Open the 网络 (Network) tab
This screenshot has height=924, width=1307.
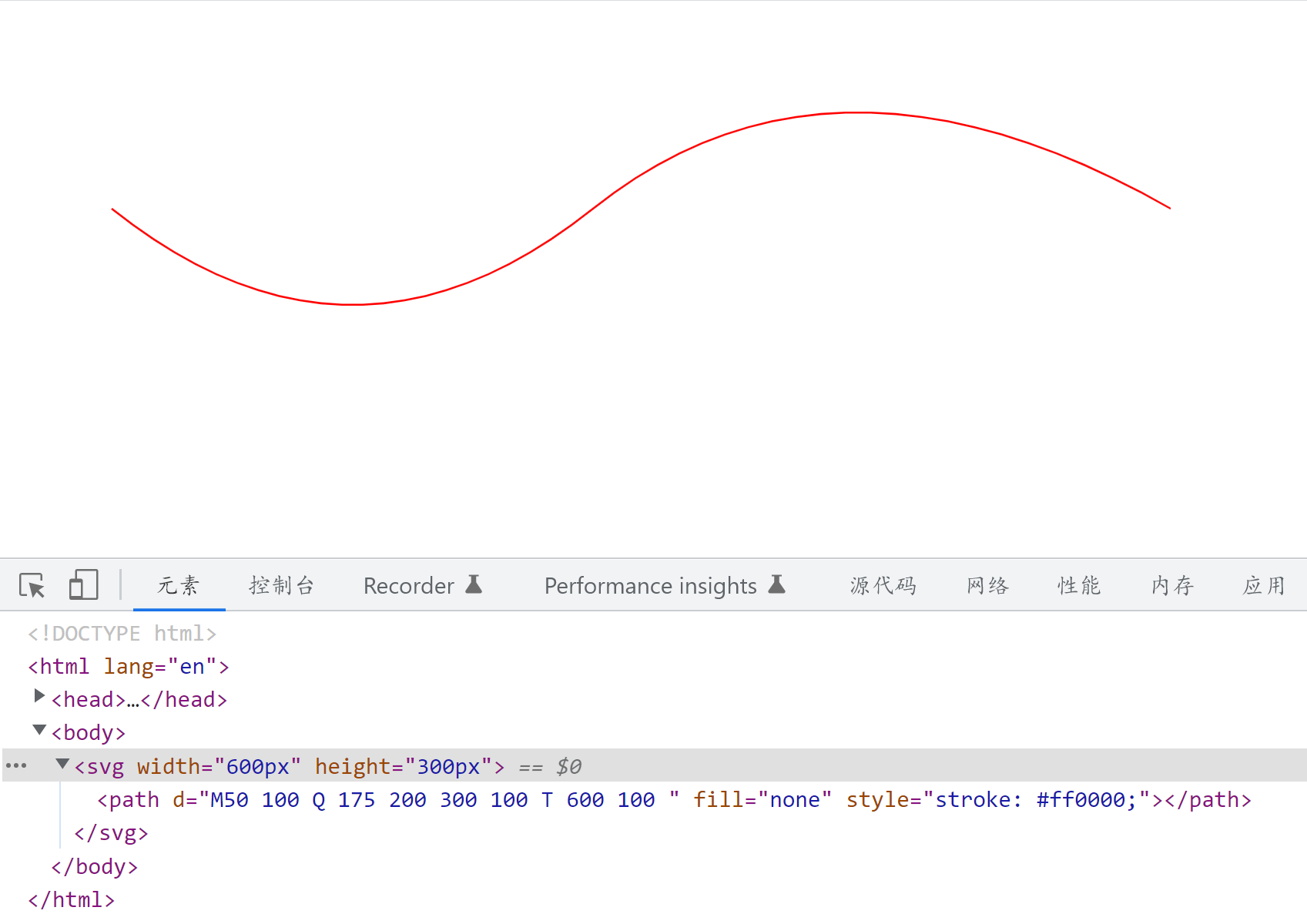coord(988,585)
